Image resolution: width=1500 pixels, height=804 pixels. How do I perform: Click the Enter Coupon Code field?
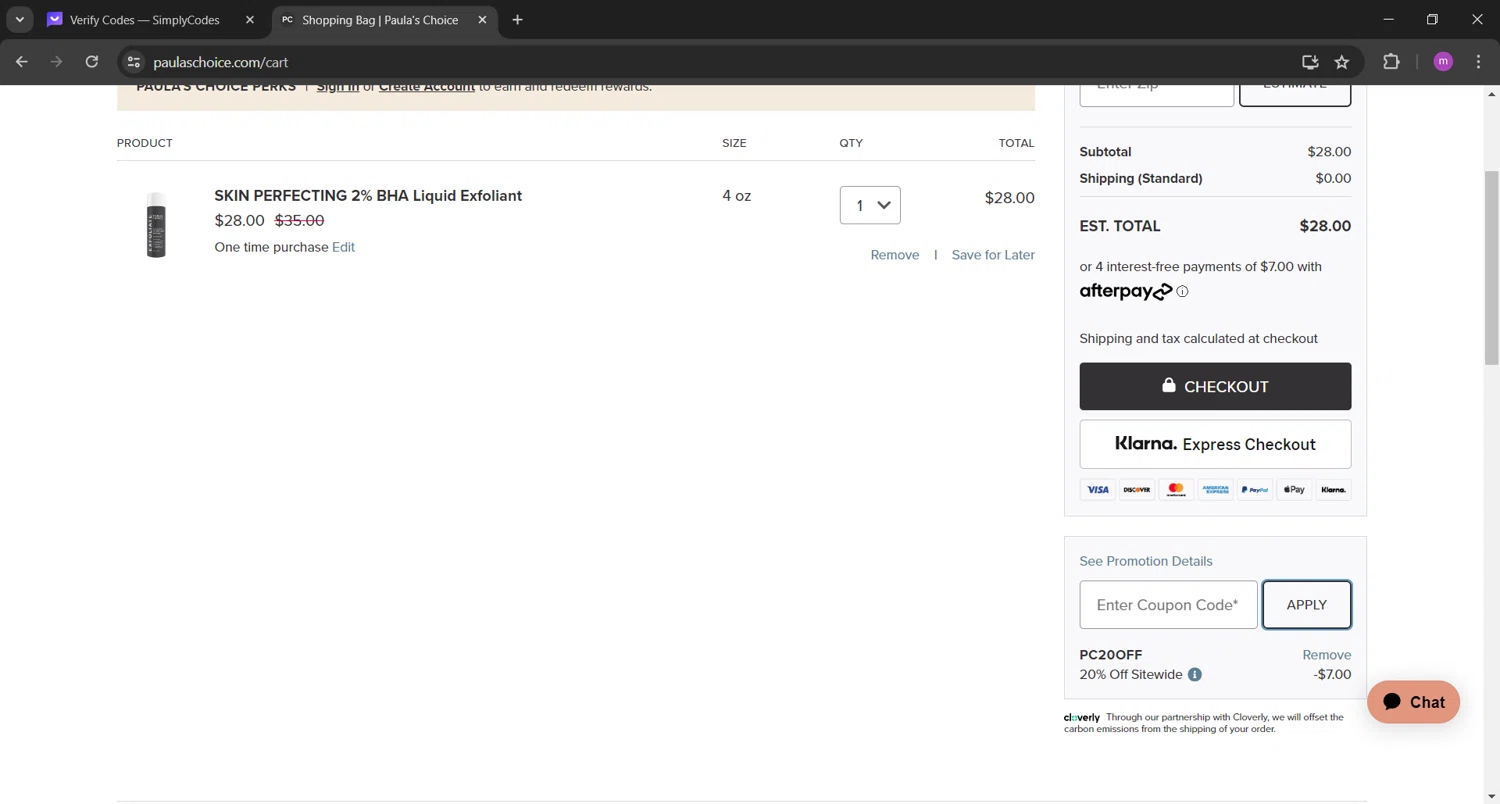[x=1168, y=605]
